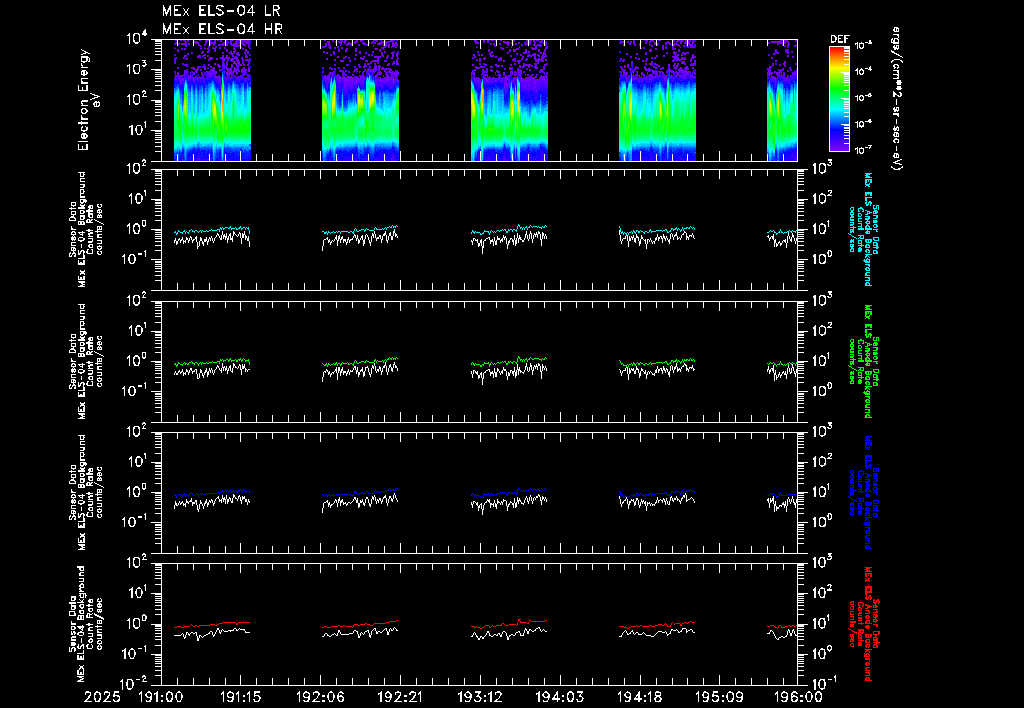This screenshot has height=708, width=1024.
Task: Select the 195:09 time tick label
Action: [x=718, y=698]
